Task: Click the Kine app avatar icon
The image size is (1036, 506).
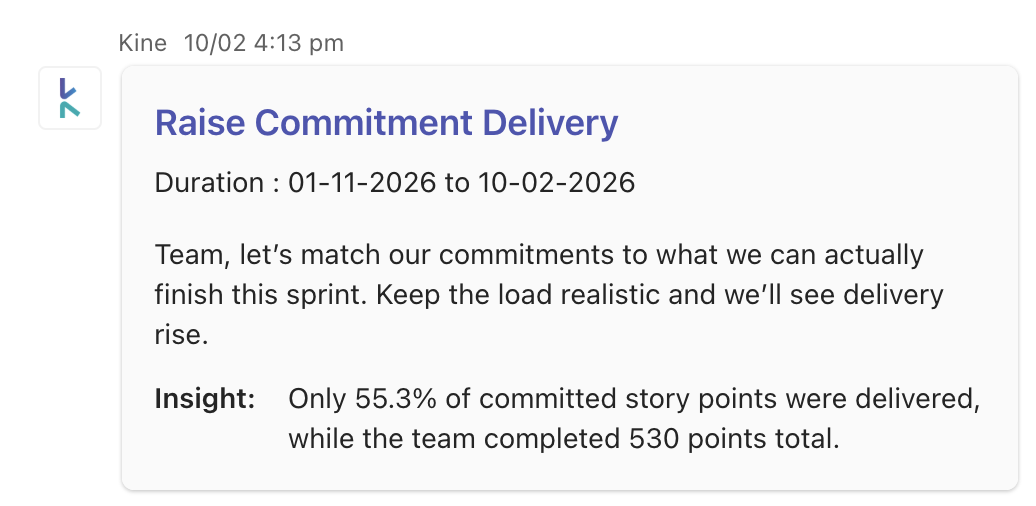Action: click(69, 98)
